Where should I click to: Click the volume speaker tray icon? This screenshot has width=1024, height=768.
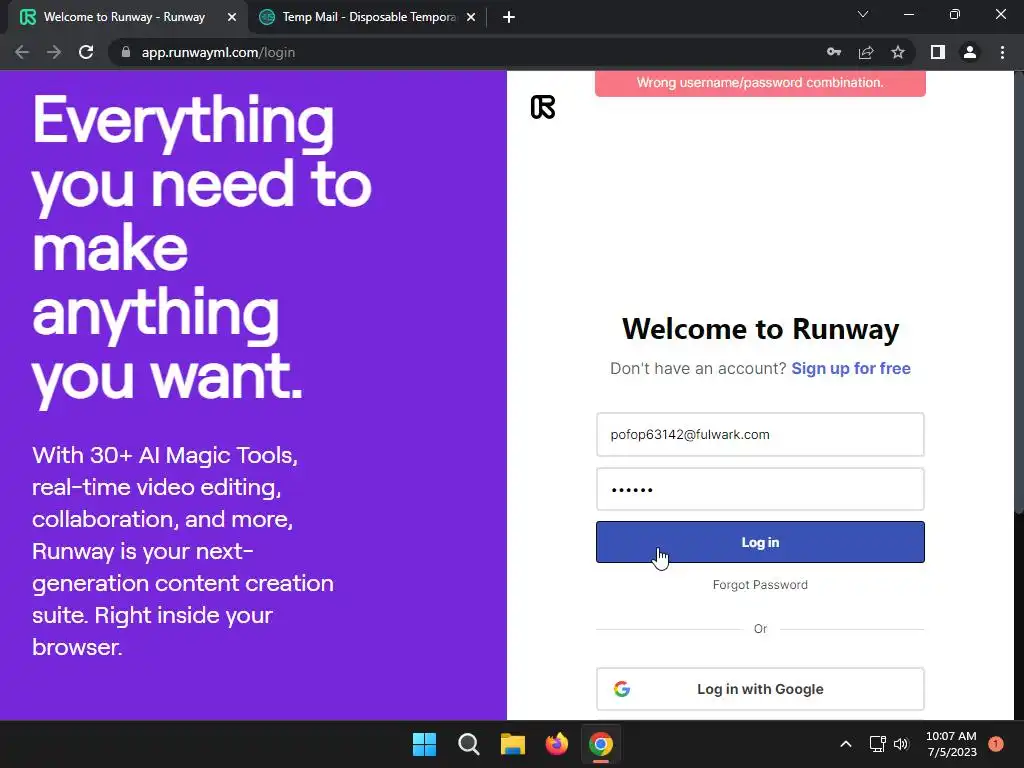901,744
